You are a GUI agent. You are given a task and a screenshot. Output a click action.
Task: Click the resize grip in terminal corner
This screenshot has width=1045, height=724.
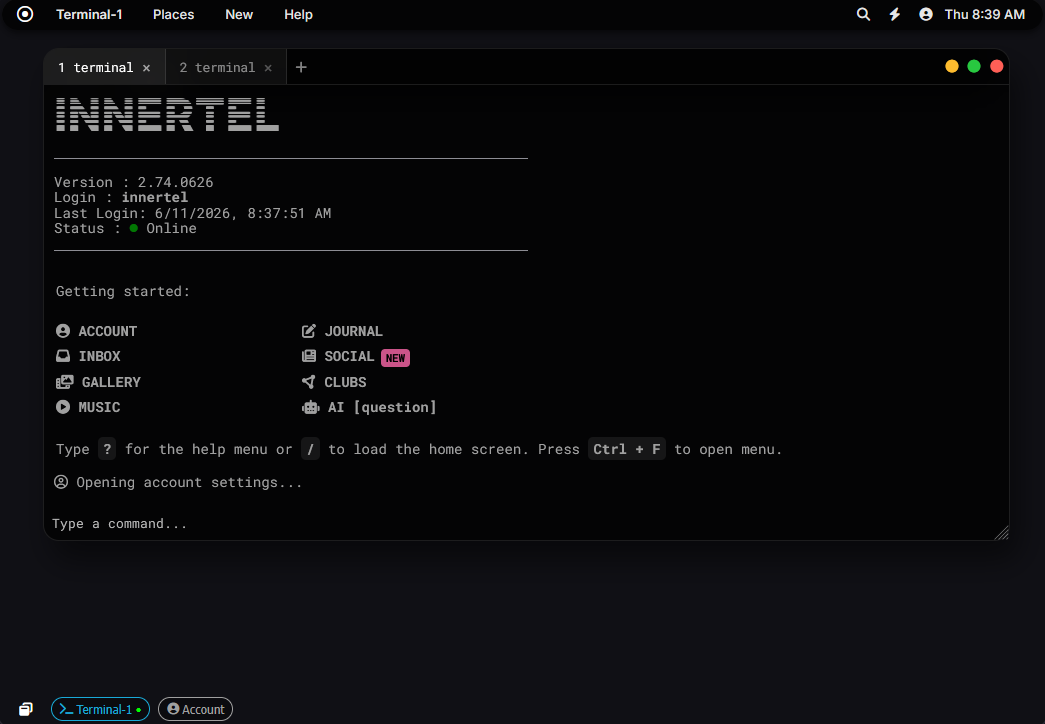click(1001, 532)
